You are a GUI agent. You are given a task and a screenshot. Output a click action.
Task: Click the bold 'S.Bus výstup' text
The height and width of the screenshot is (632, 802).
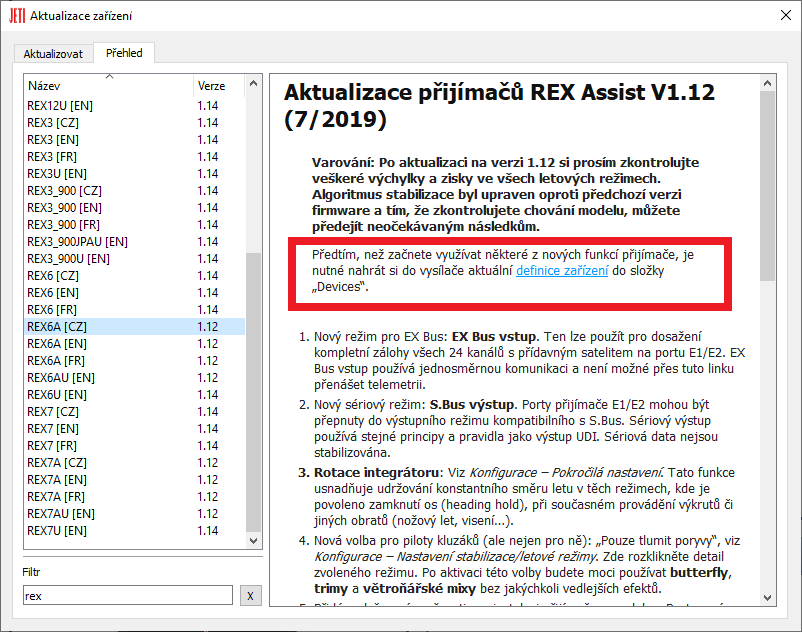click(x=472, y=404)
